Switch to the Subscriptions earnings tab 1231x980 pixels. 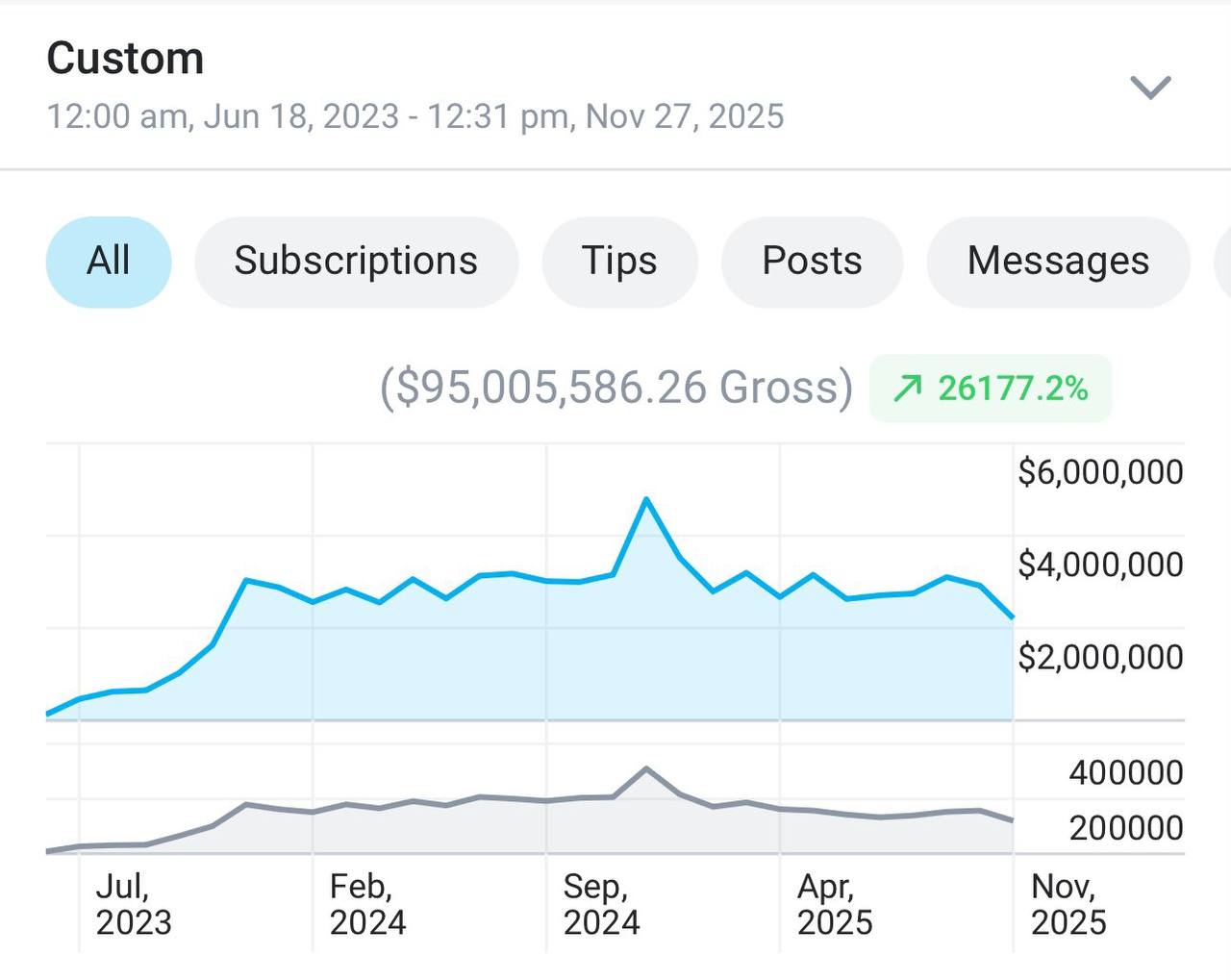(356, 261)
